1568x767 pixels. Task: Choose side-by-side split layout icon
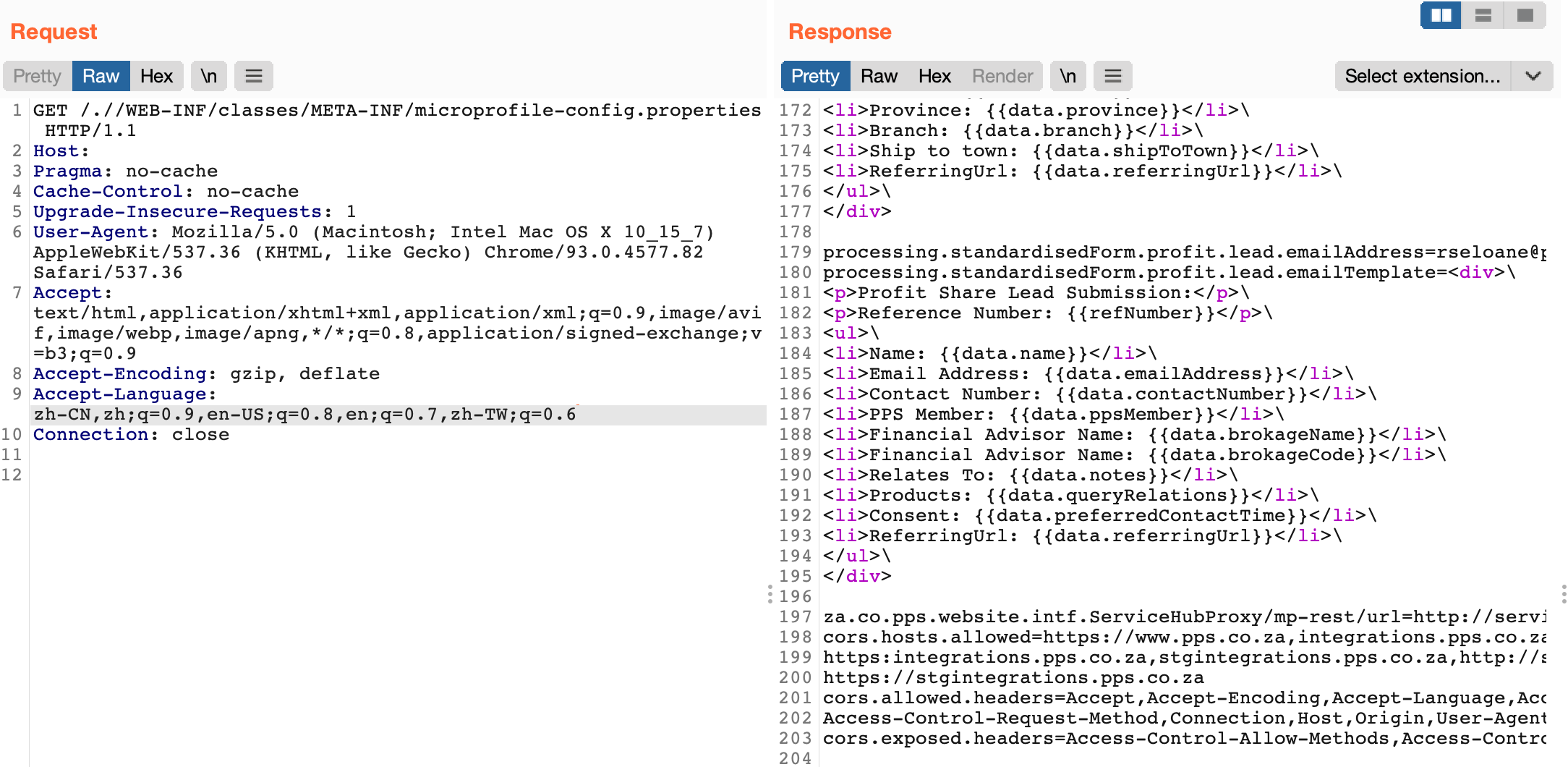pyautogui.click(x=1441, y=15)
